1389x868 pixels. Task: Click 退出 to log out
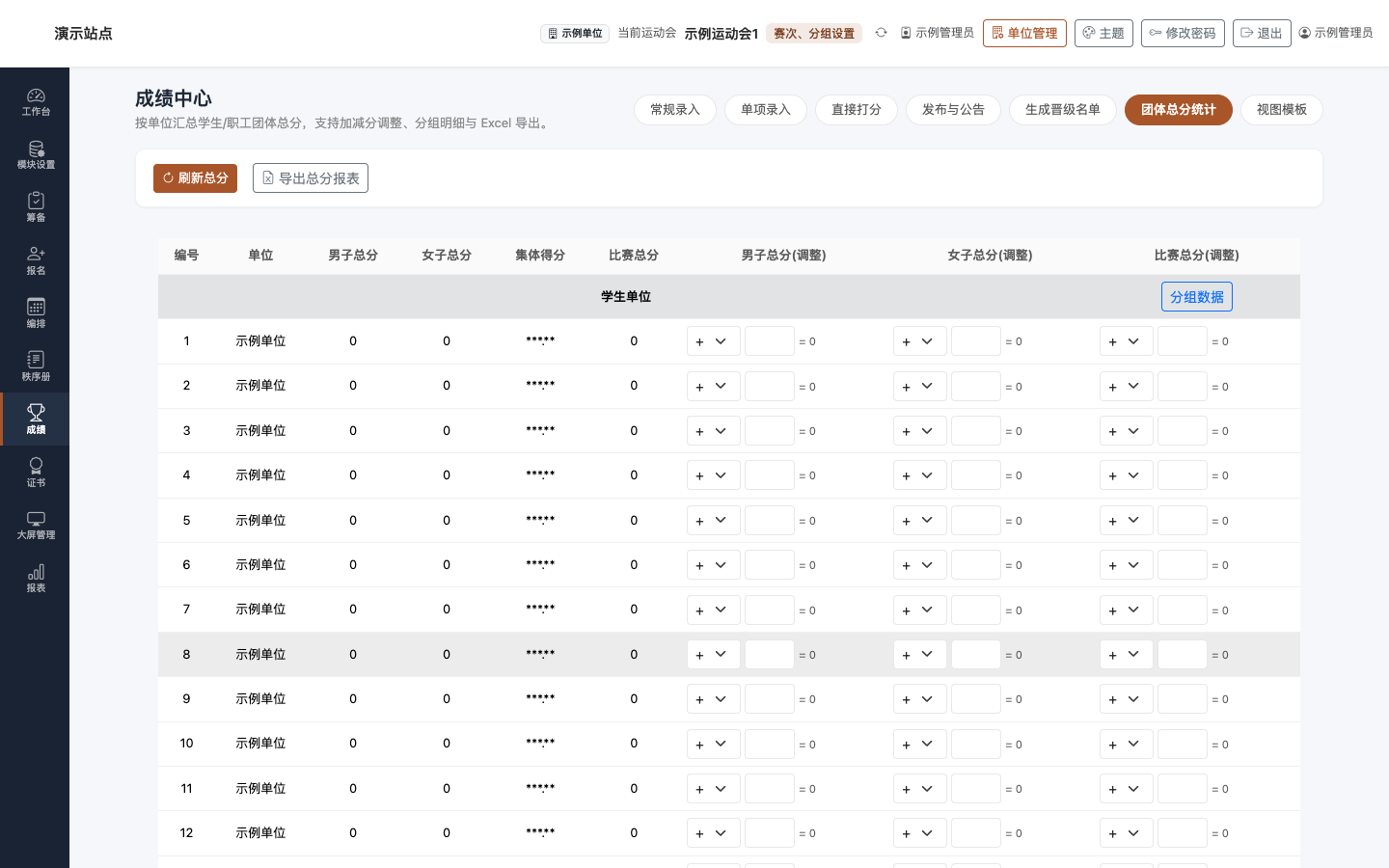(1262, 33)
